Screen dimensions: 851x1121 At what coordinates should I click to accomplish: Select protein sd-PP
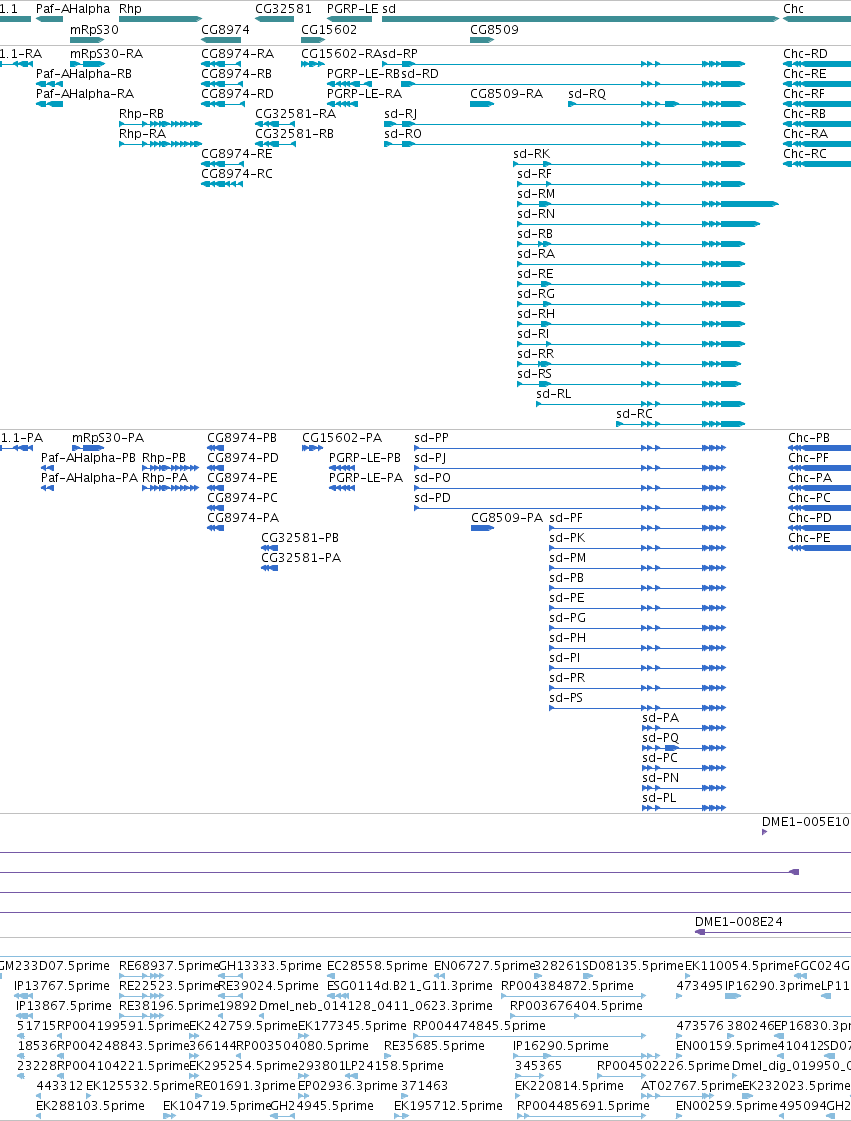click(x=431, y=438)
